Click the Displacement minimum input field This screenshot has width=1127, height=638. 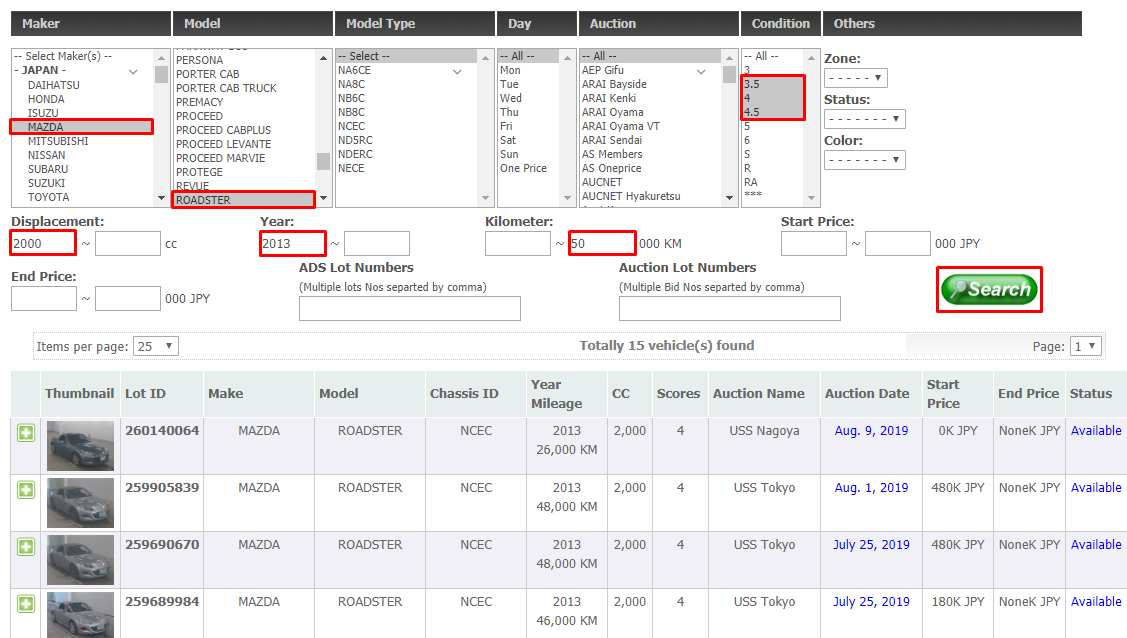(43, 243)
